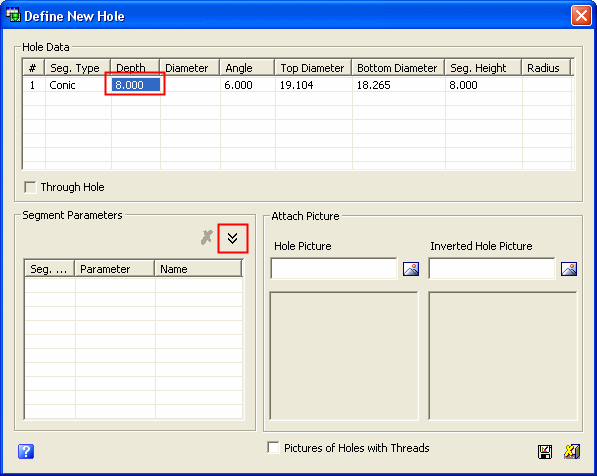Click the Parameter column header

pos(115,269)
